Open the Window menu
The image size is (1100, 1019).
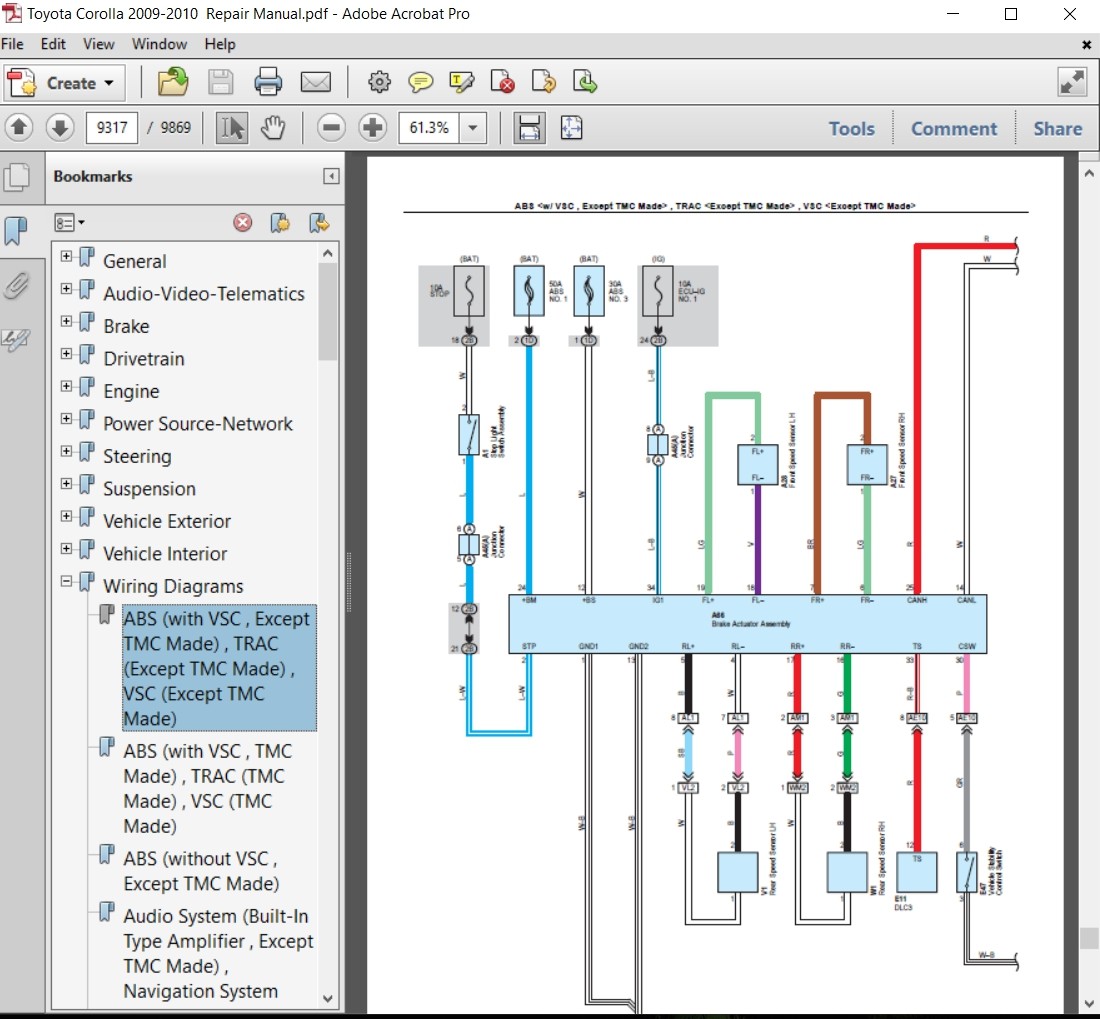point(159,44)
